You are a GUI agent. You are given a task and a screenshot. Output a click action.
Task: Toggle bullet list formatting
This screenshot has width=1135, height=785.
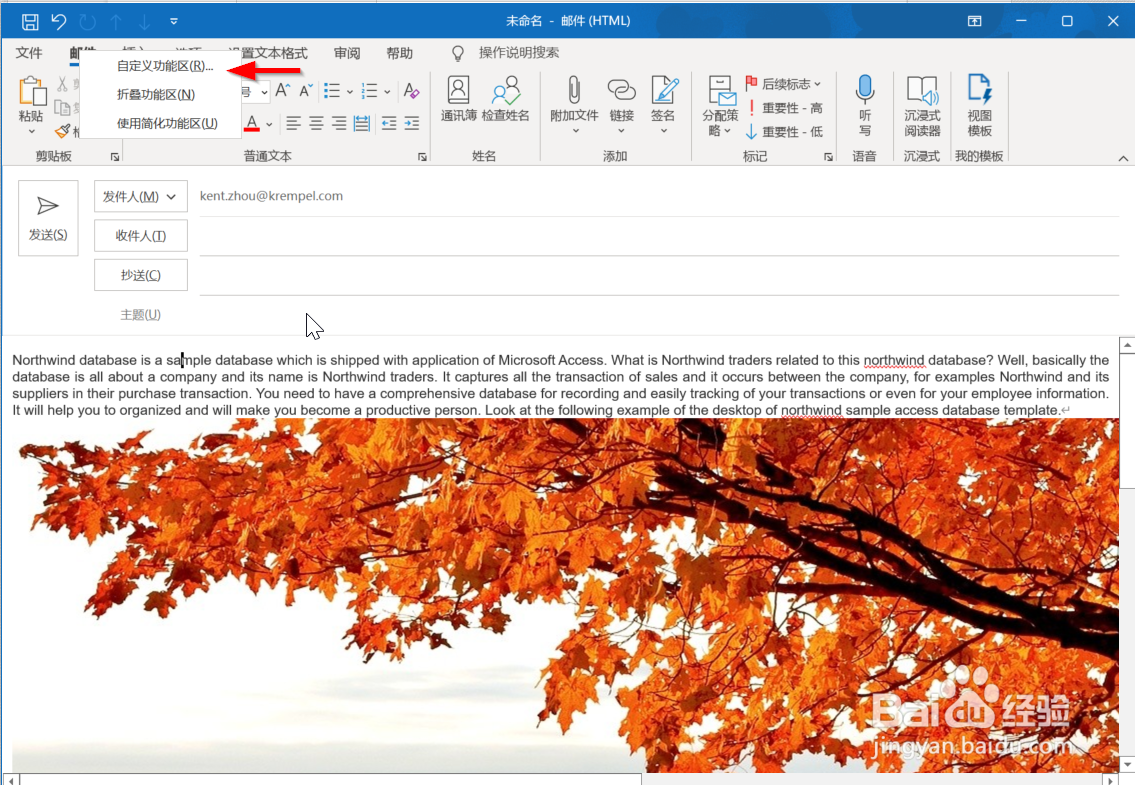click(333, 90)
